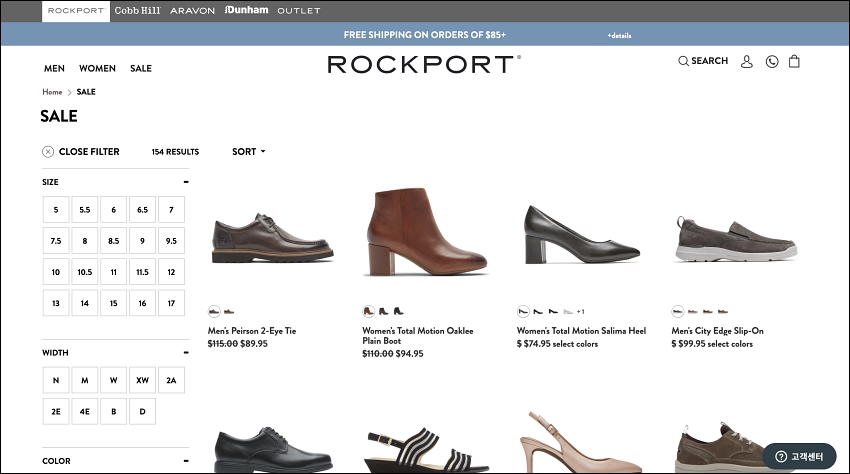Open Men's City Edge Slip-On link
The image size is (850, 474).
coord(717,331)
